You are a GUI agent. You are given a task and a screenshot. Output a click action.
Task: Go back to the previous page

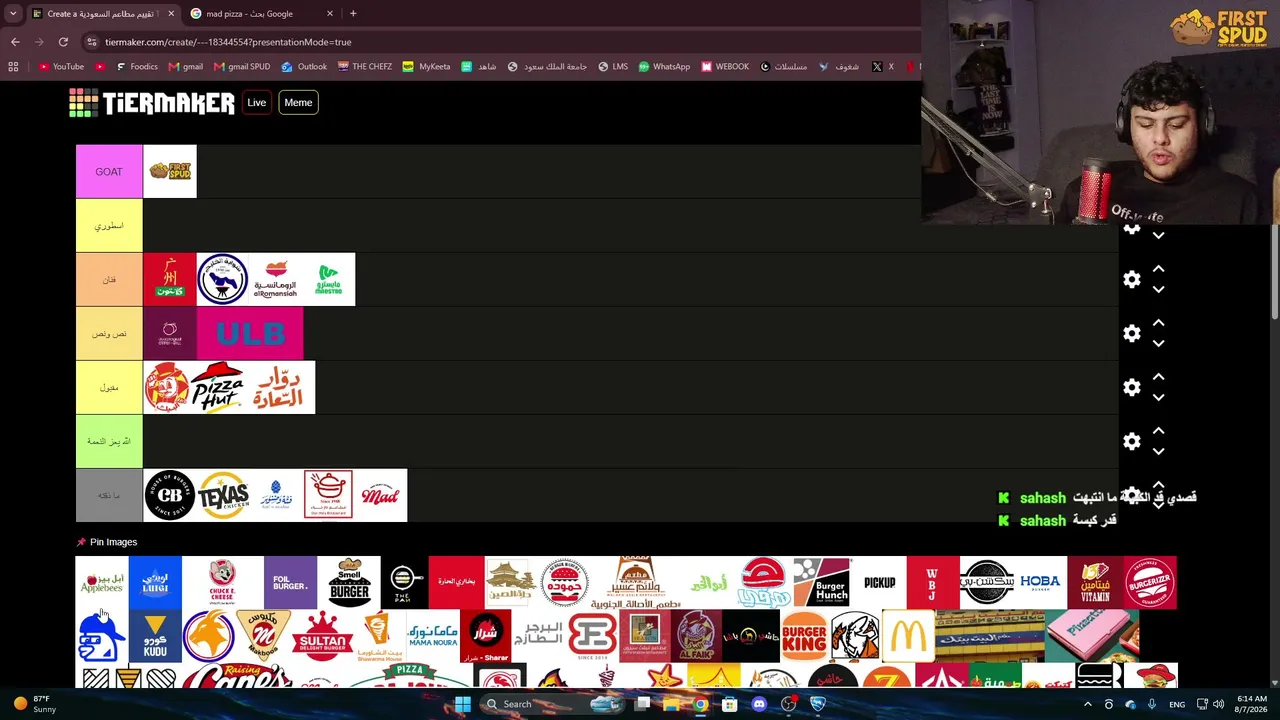(15, 42)
